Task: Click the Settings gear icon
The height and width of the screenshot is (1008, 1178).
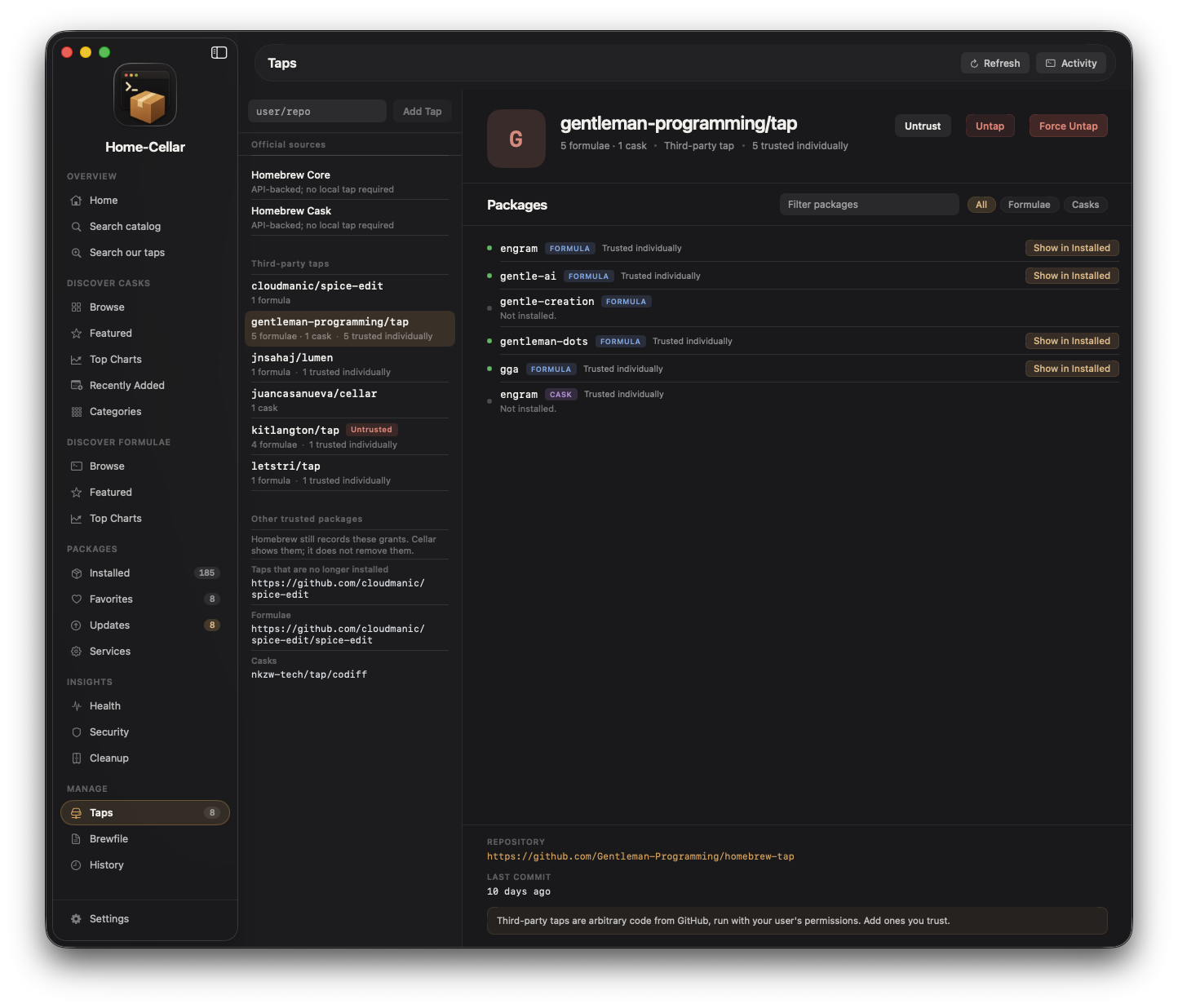Action: pos(76,919)
